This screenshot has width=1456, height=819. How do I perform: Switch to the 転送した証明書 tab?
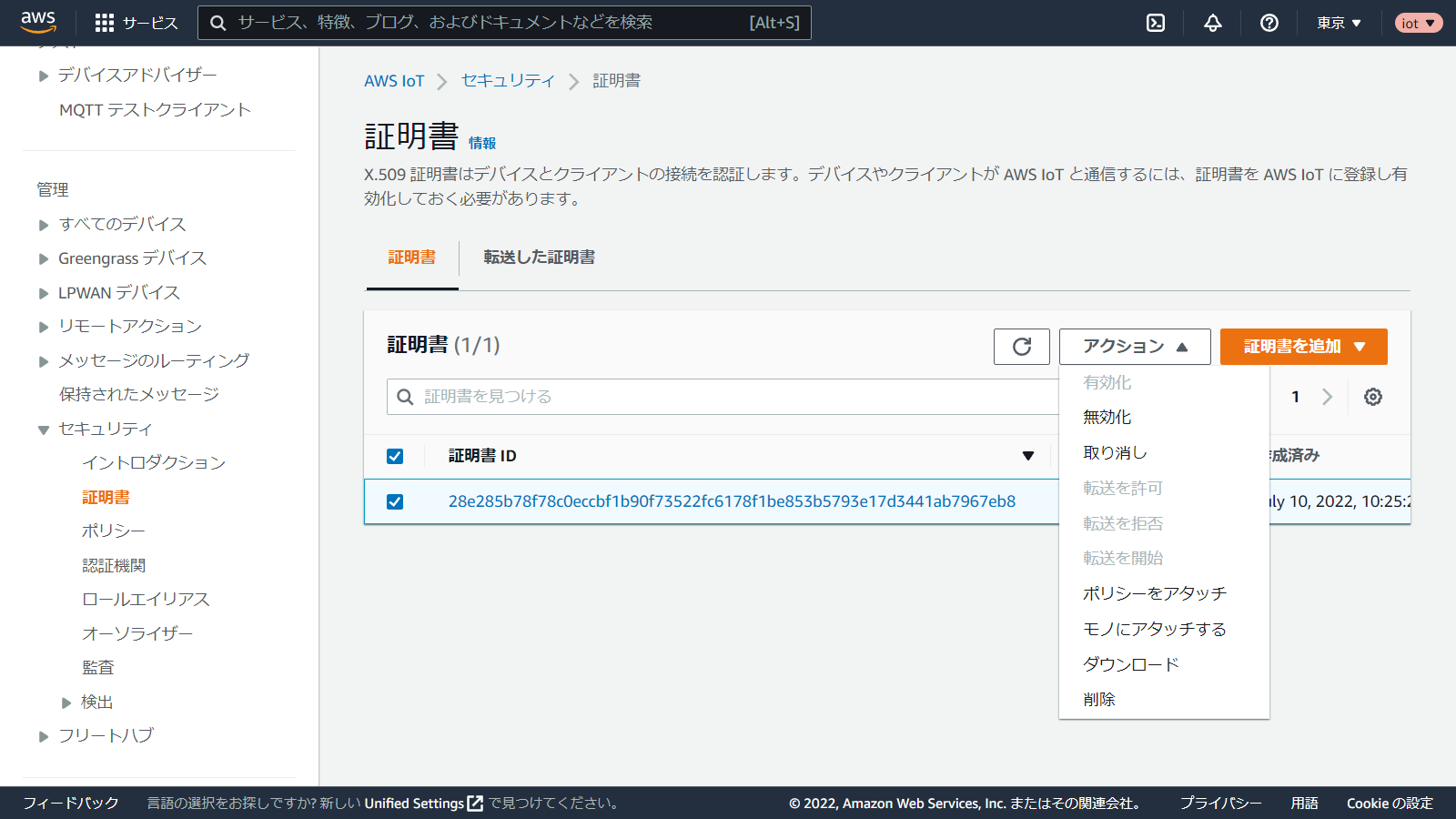coord(539,258)
